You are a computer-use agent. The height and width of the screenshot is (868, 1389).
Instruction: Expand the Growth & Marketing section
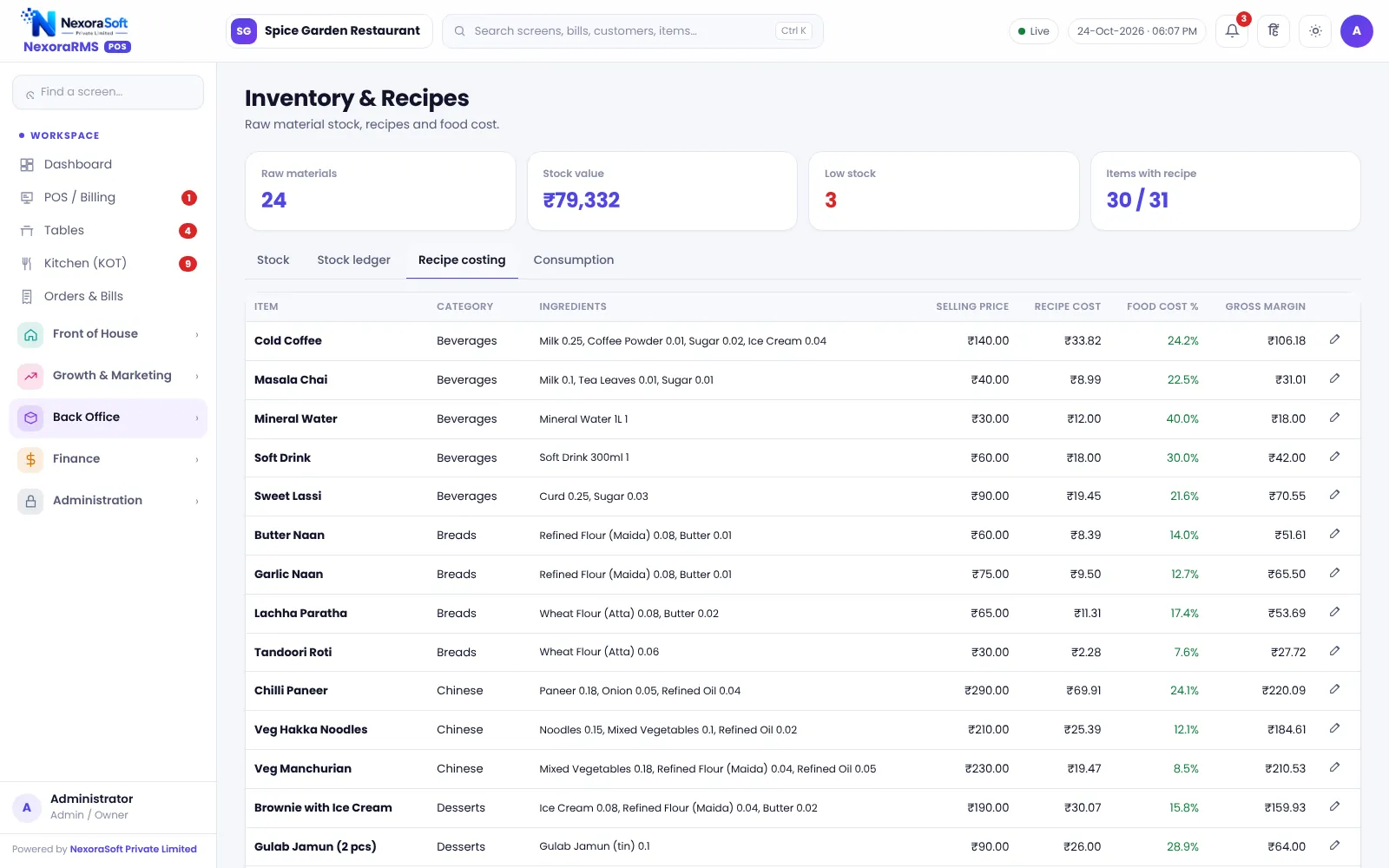pyautogui.click(x=109, y=376)
